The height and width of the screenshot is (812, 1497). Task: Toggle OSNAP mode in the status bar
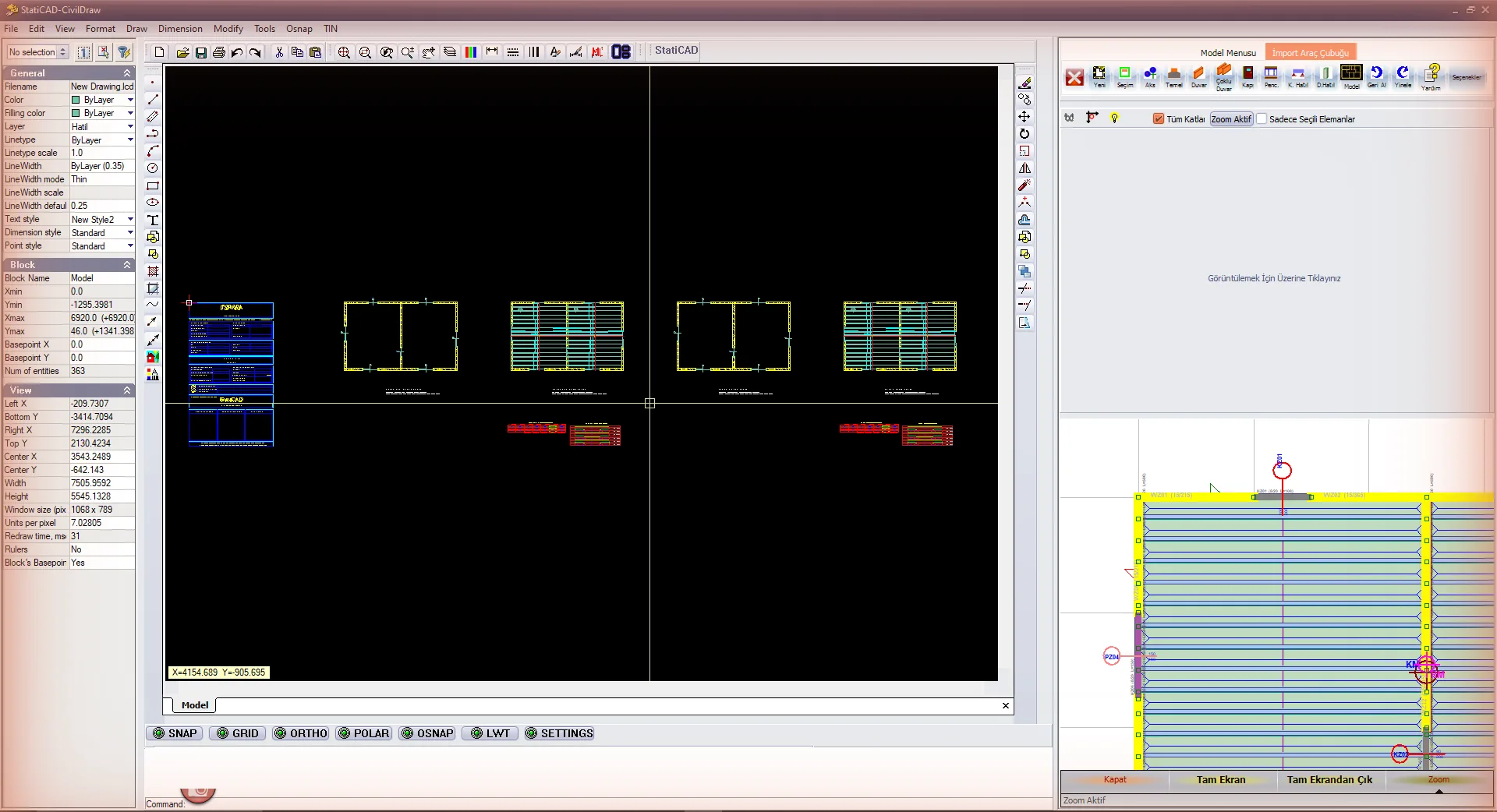(427, 733)
